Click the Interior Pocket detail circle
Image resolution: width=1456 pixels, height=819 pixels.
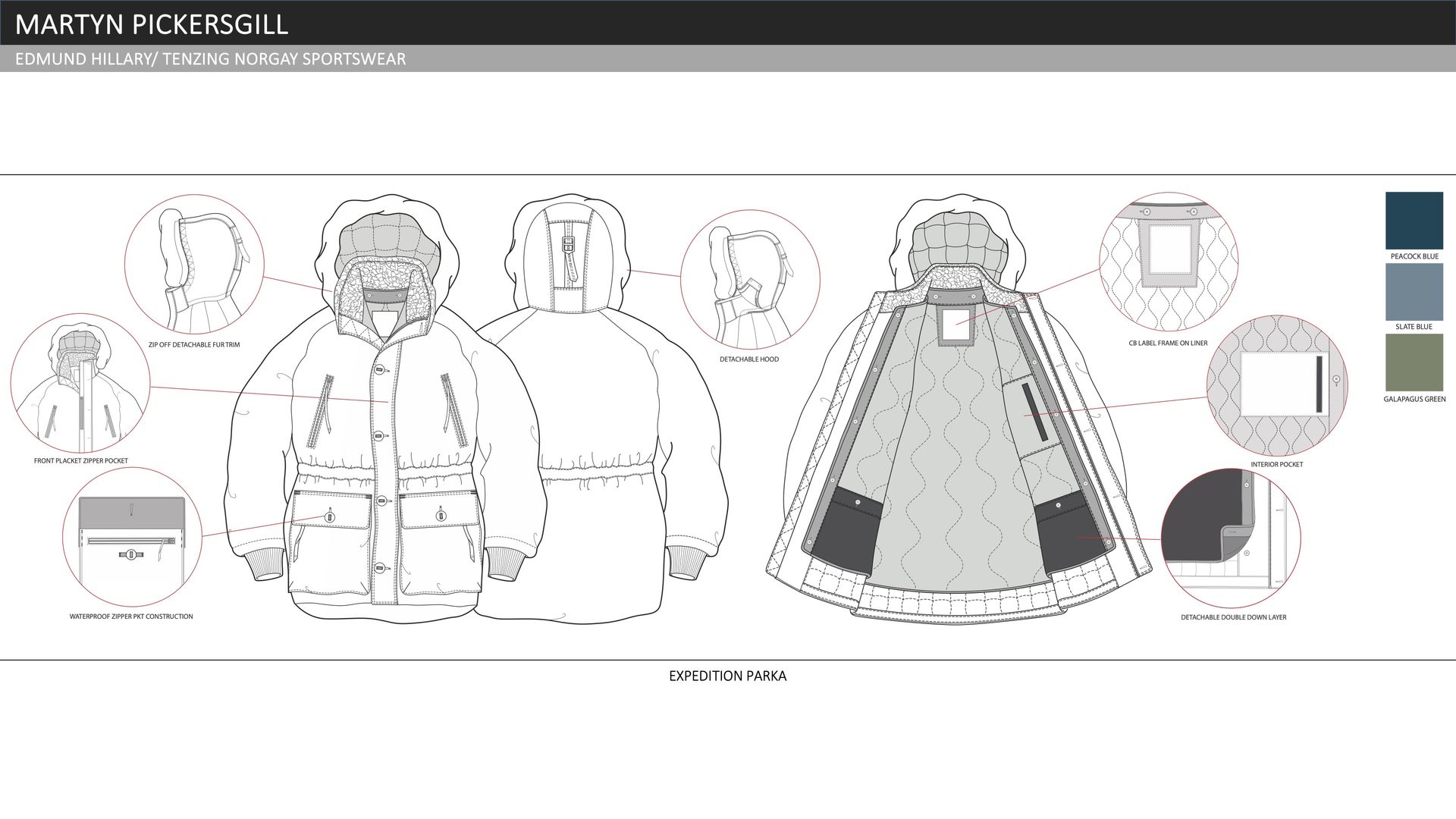[1277, 387]
